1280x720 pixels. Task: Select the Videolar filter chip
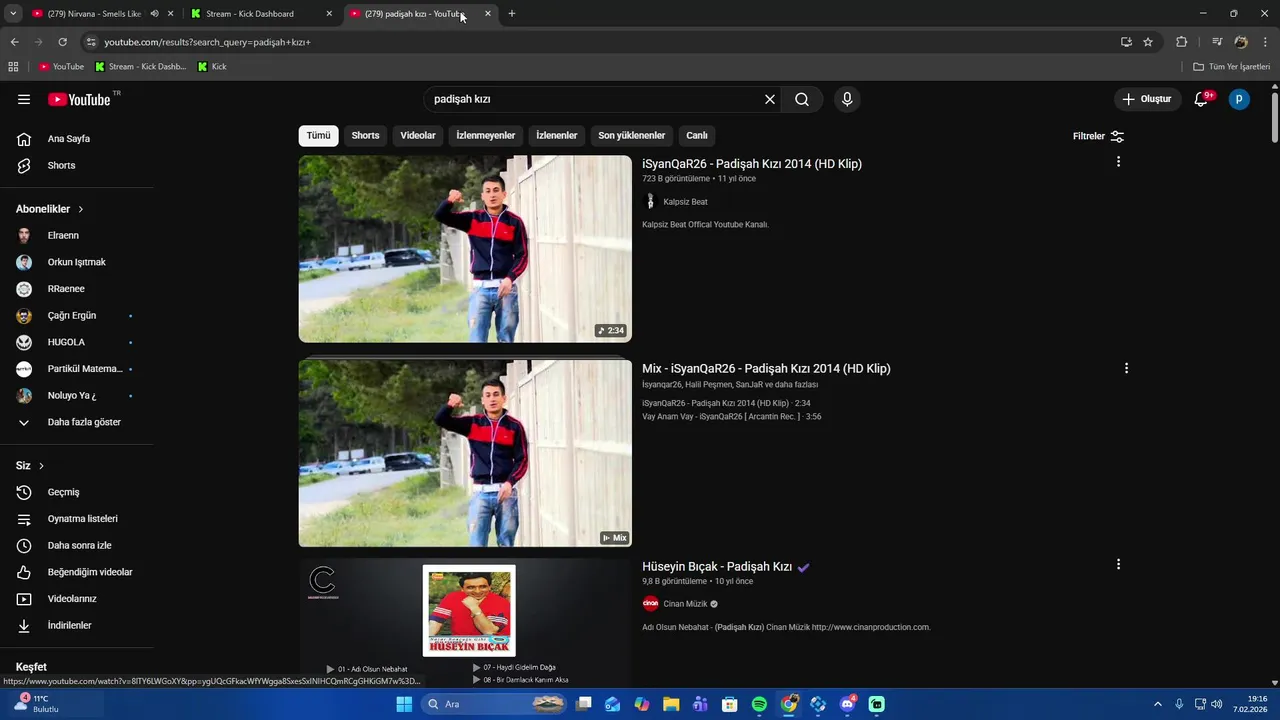coord(418,136)
